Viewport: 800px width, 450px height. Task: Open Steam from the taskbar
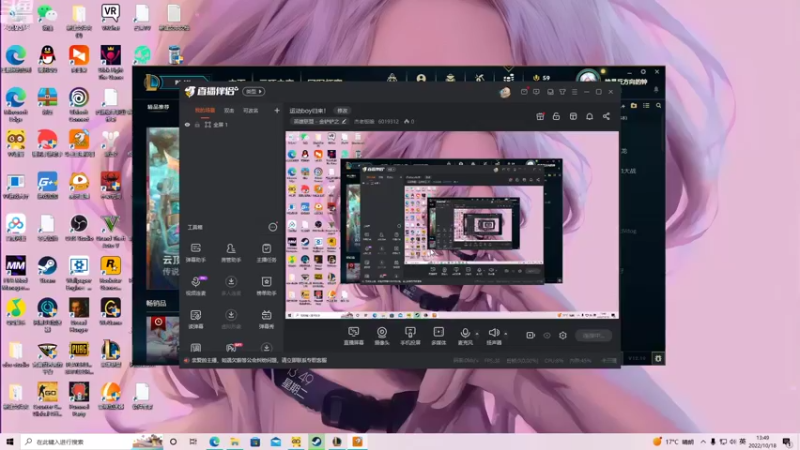tap(316, 441)
